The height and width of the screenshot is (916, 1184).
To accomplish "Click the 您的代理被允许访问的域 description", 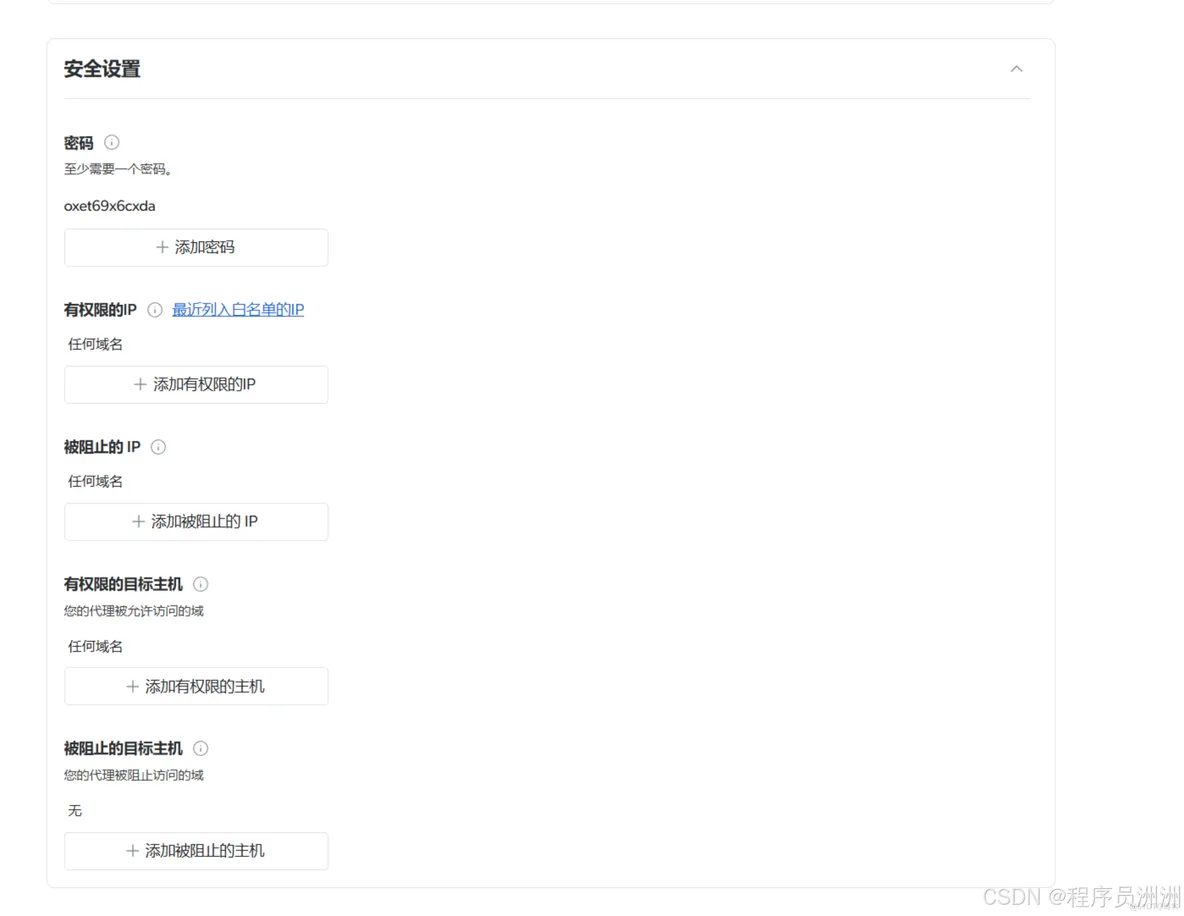I will point(134,611).
